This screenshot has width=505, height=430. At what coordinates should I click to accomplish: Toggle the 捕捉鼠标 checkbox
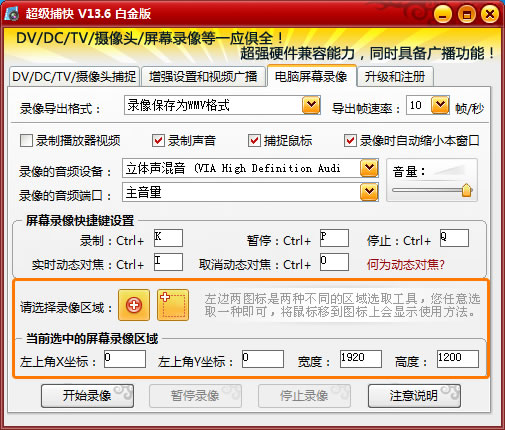254,141
